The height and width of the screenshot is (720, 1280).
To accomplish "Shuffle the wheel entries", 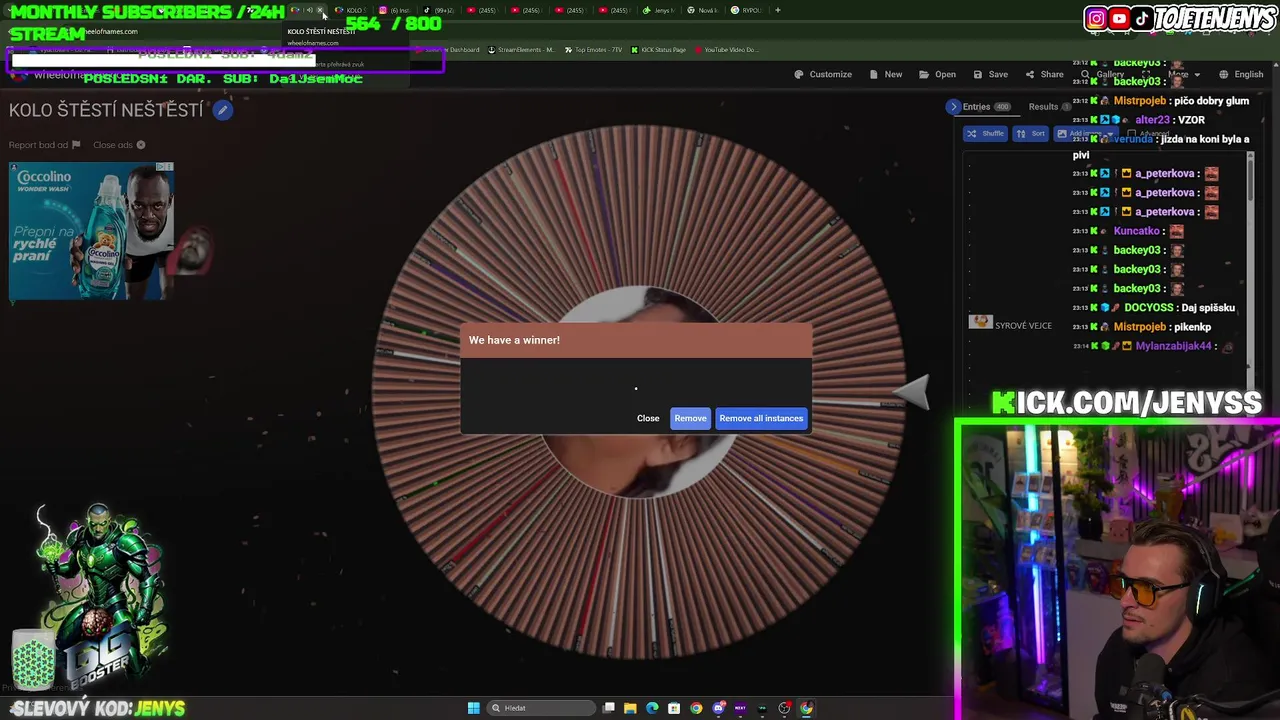I will [985, 133].
